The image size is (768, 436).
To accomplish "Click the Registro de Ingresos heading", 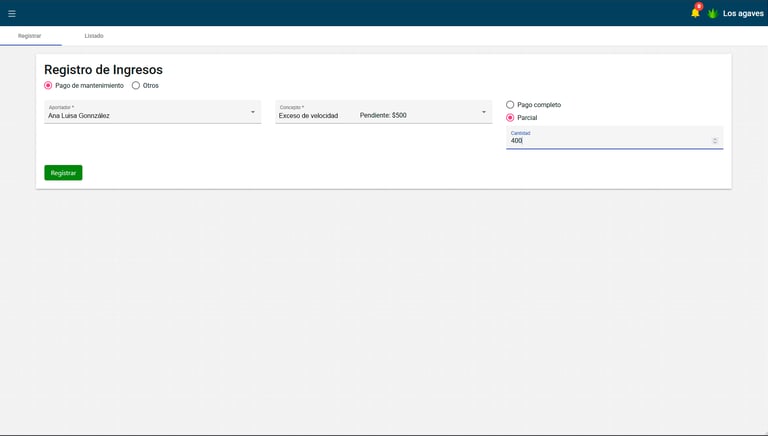I will 103,70.
